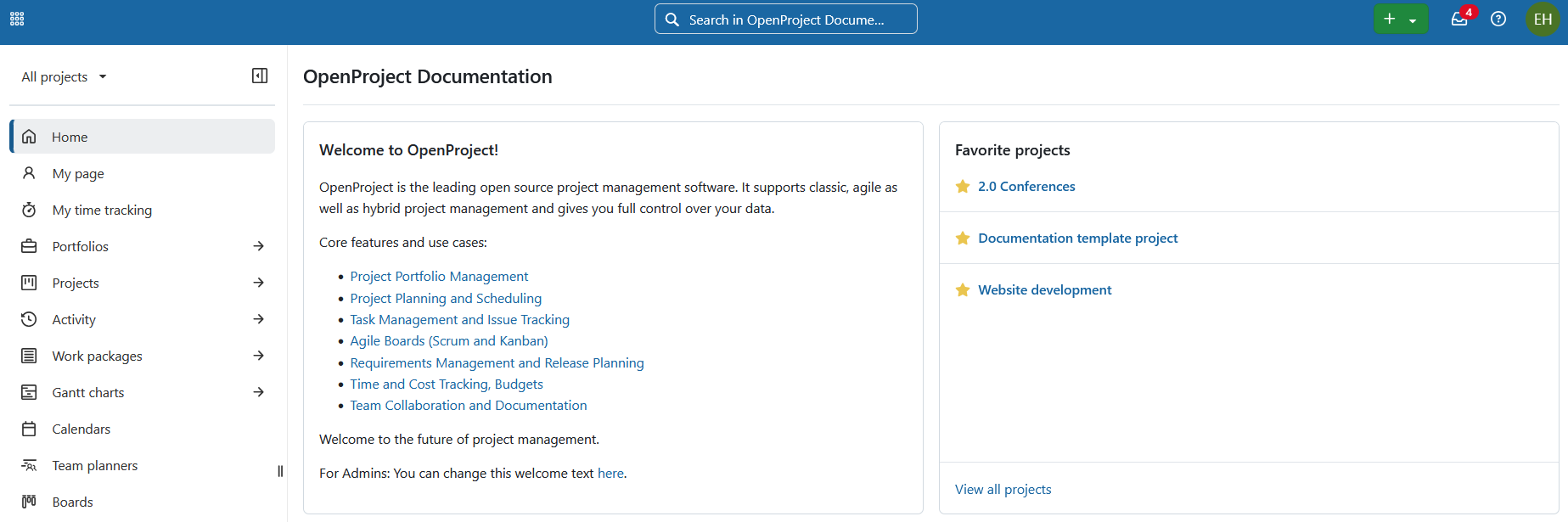Image resolution: width=1568 pixels, height=522 pixels.
Task: Open Agile Boards (Scrum and Kanban) link
Action: coord(449,341)
